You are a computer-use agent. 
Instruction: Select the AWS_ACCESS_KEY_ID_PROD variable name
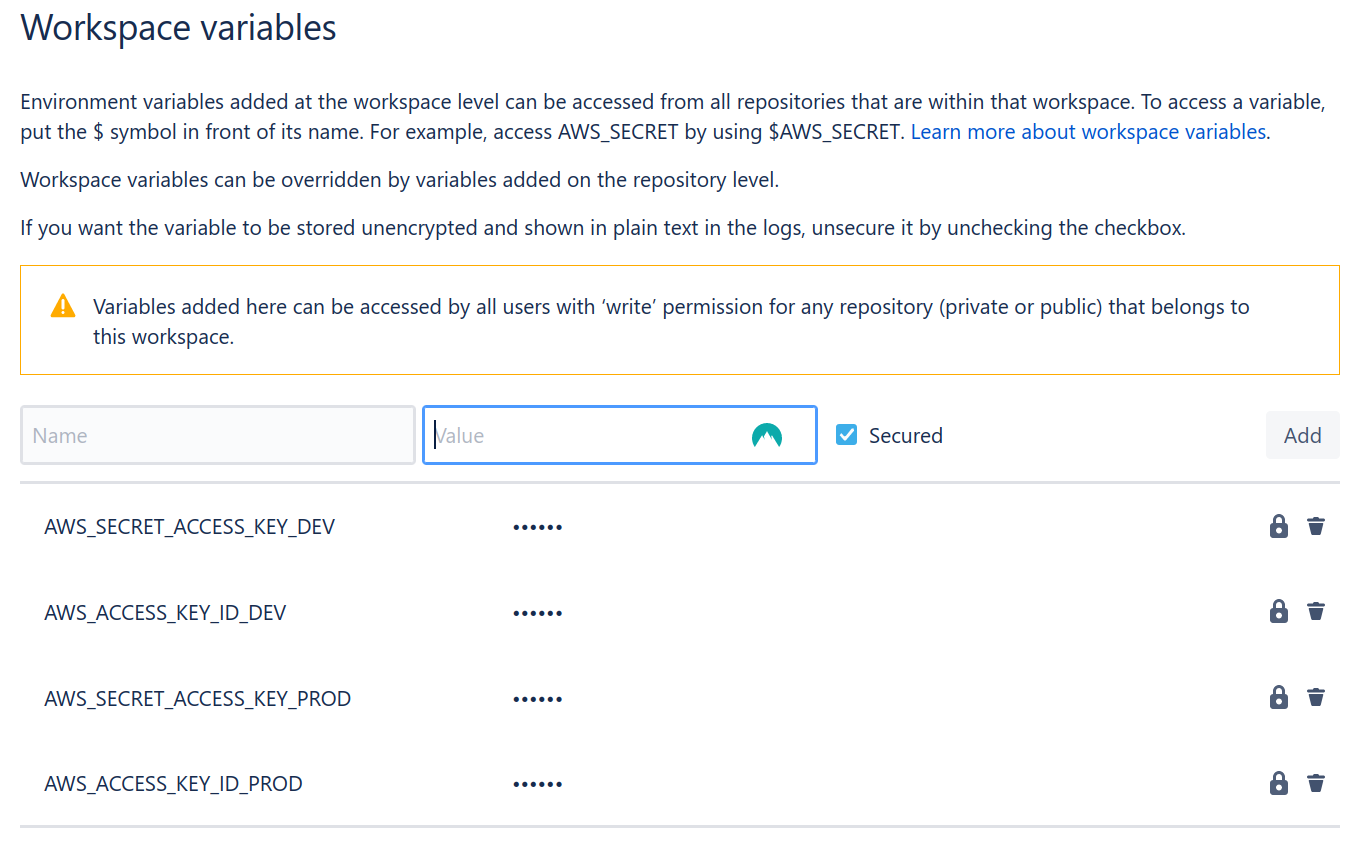(173, 785)
